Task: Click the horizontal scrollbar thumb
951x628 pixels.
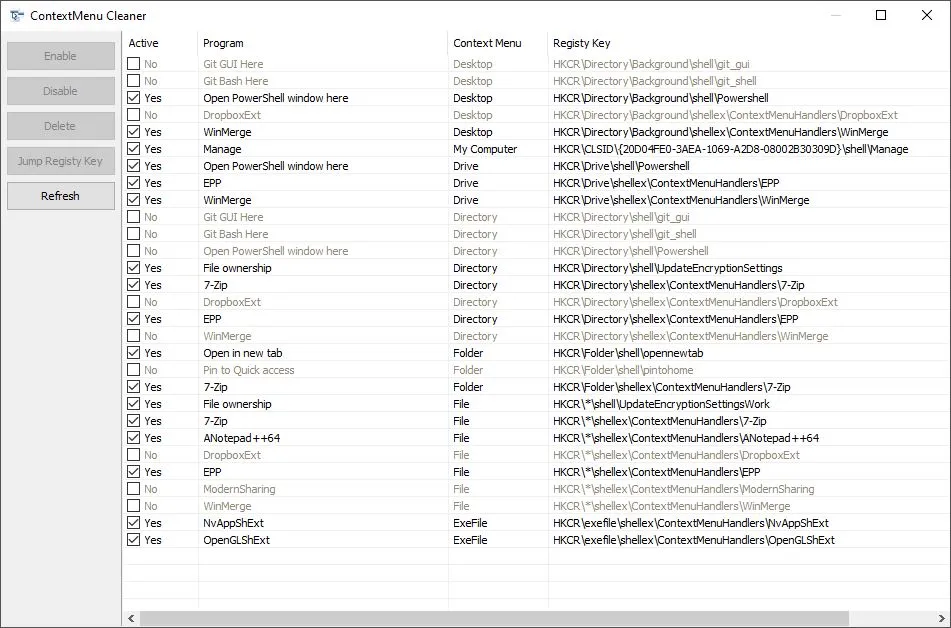Action: point(494,618)
